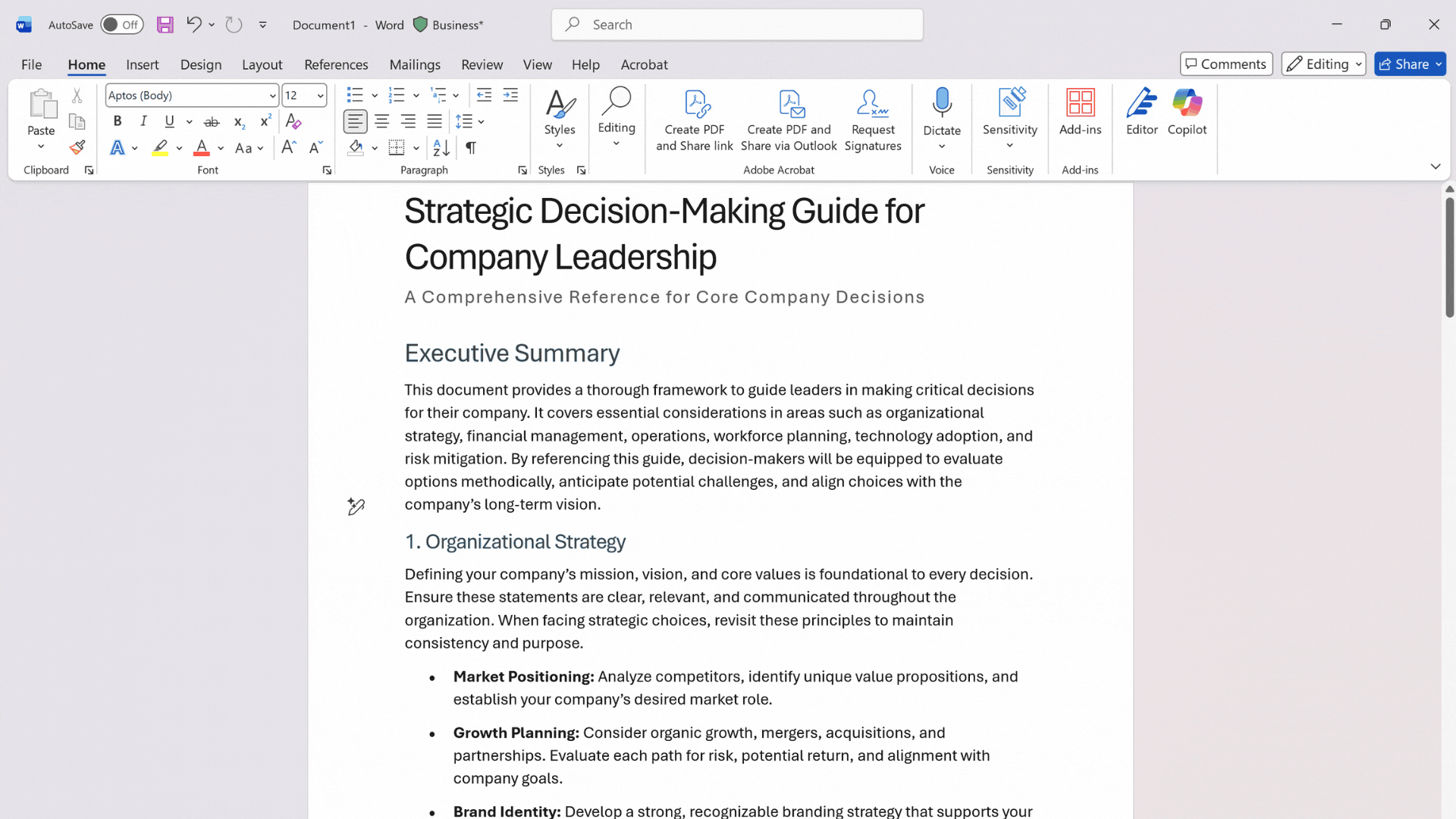This screenshot has width=1456, height=819.
Task: Toggle AutoSave switch on
Action: click(122, 24)
